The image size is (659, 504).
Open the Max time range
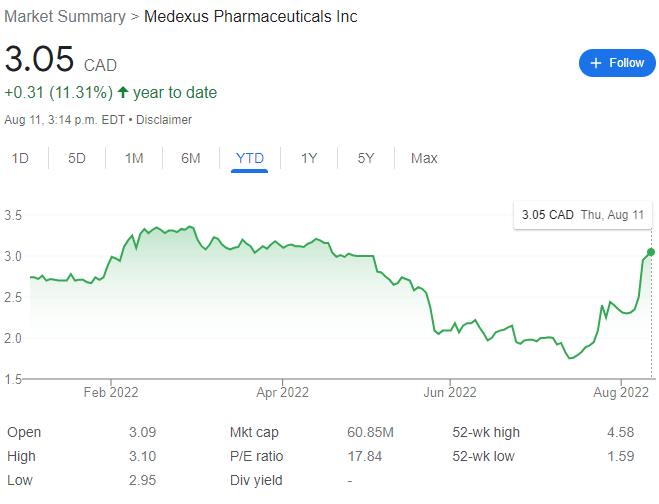pos(424,158)
